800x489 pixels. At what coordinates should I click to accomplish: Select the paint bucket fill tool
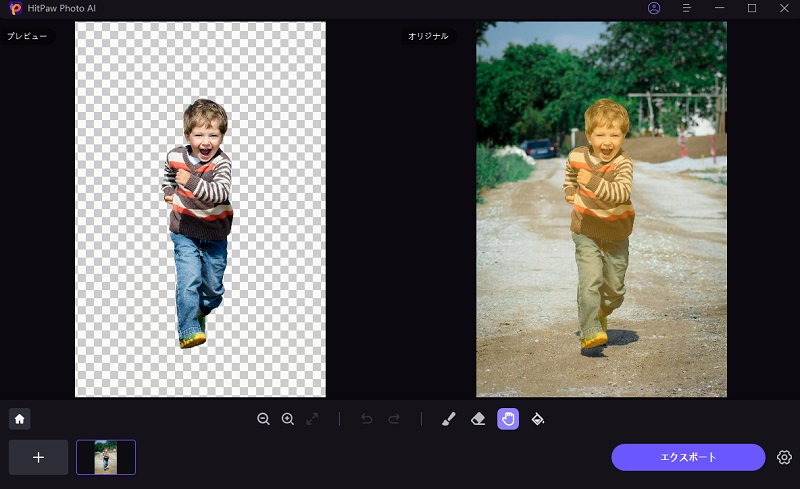(x=538, y=419)
